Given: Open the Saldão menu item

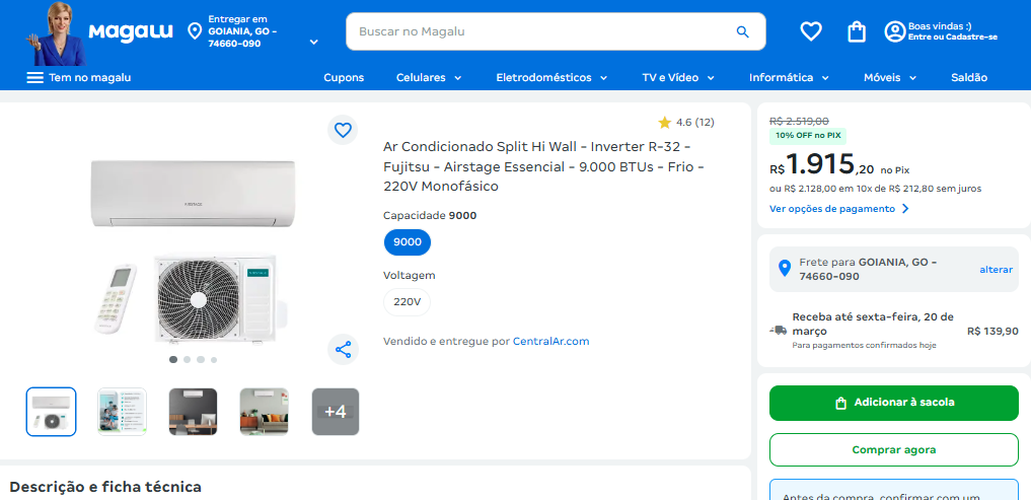Looking at the screenshot, I should tap(969, 78).
